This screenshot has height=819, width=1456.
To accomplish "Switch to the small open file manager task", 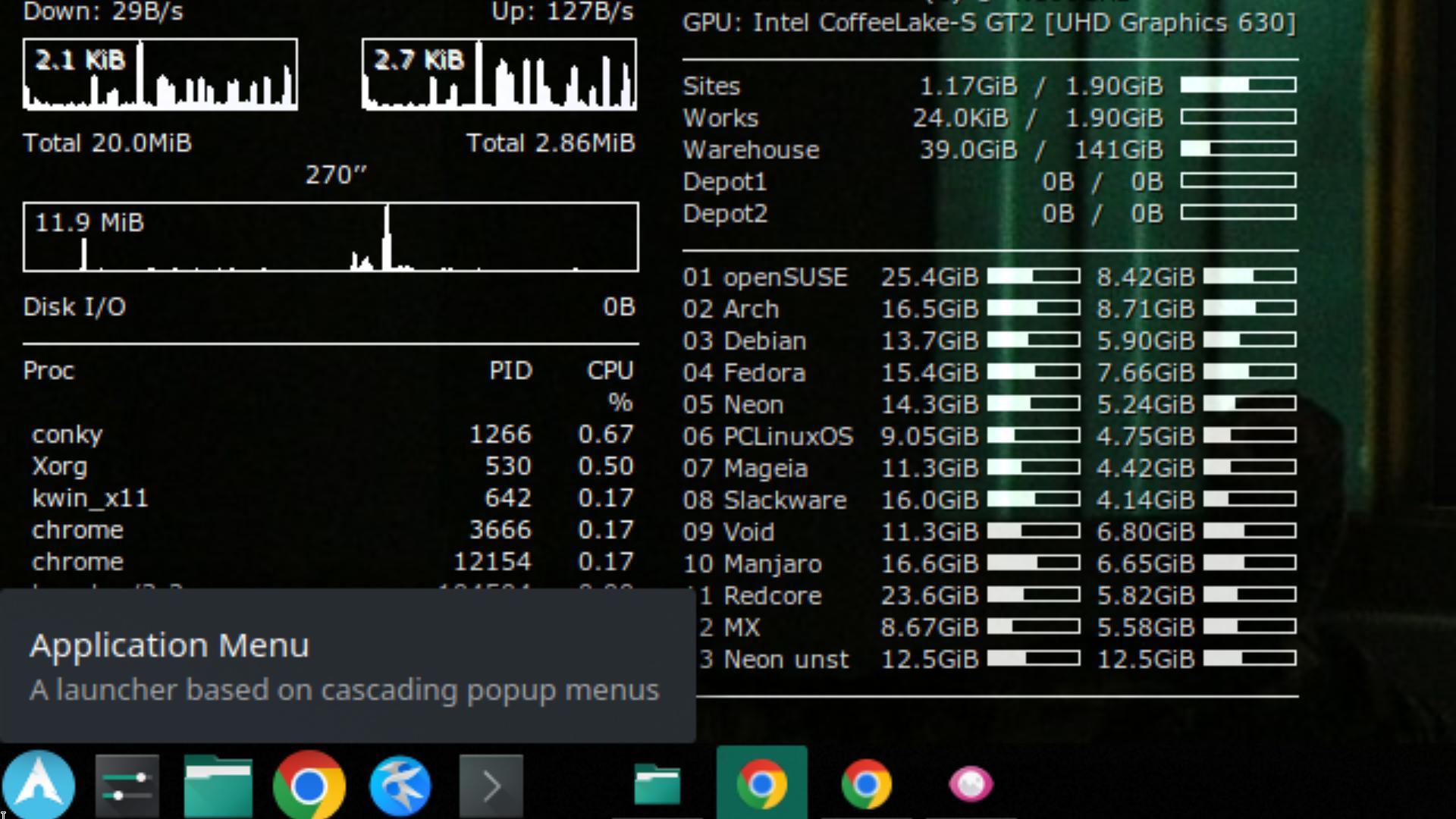I will (x=657, y=784).
